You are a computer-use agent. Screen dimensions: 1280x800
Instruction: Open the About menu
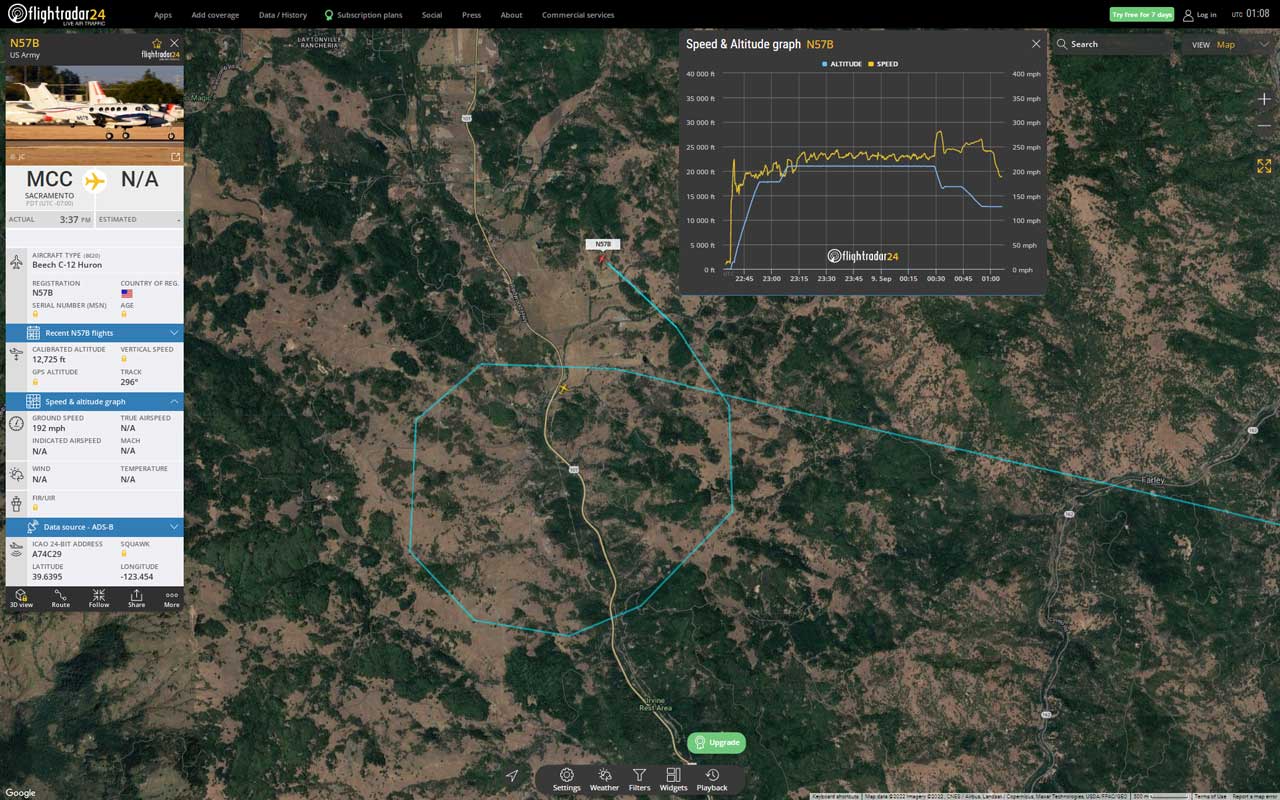coord(511,15)
